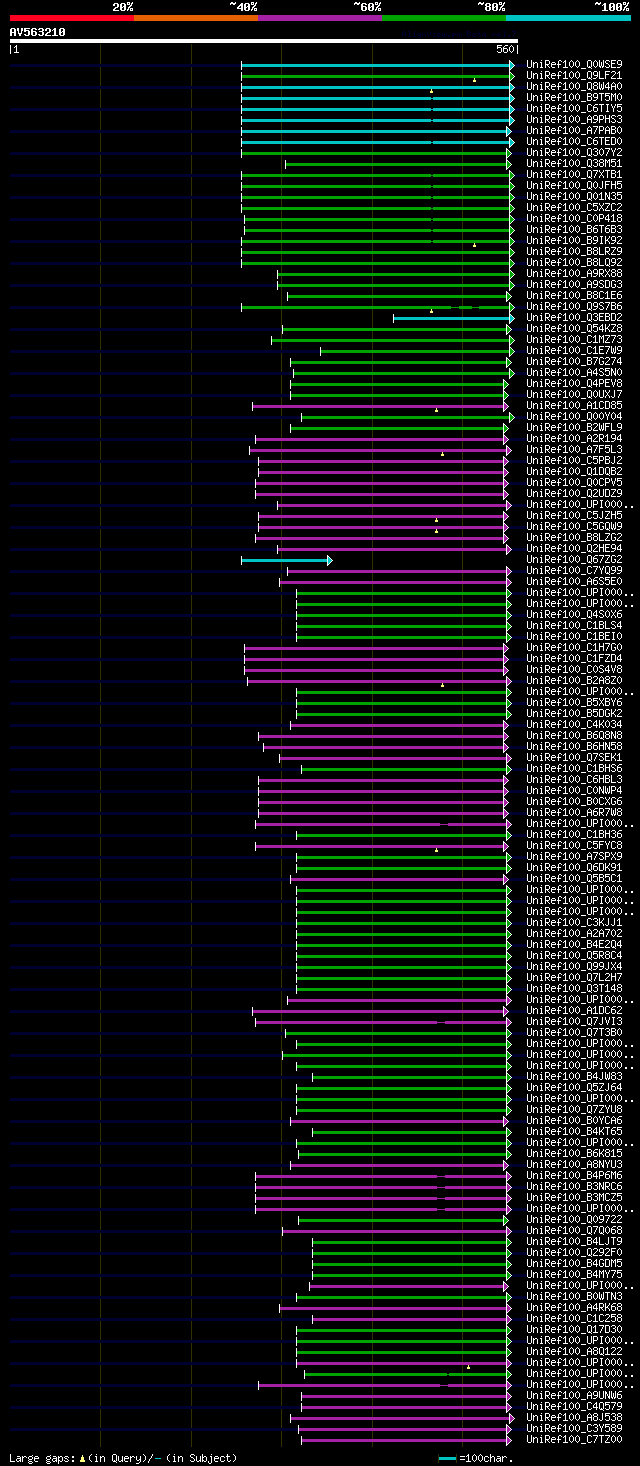Select hit label UniRef100_A9SDG3
Viewport: 640px width, 1466px height.
pos(574,284)
